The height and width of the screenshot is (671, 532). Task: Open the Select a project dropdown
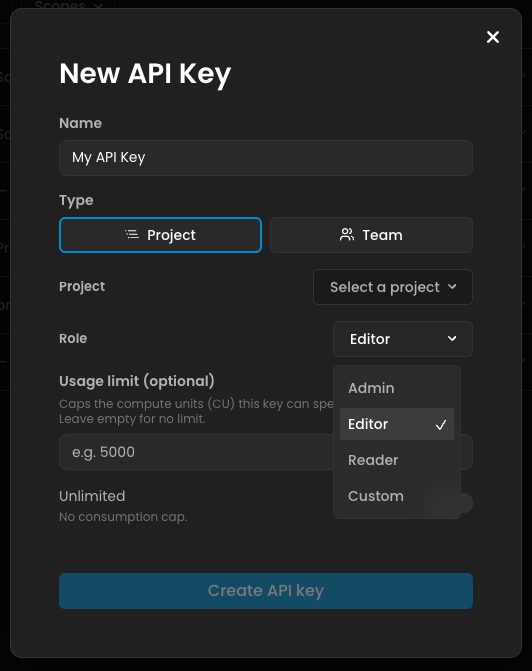(393, 287)
